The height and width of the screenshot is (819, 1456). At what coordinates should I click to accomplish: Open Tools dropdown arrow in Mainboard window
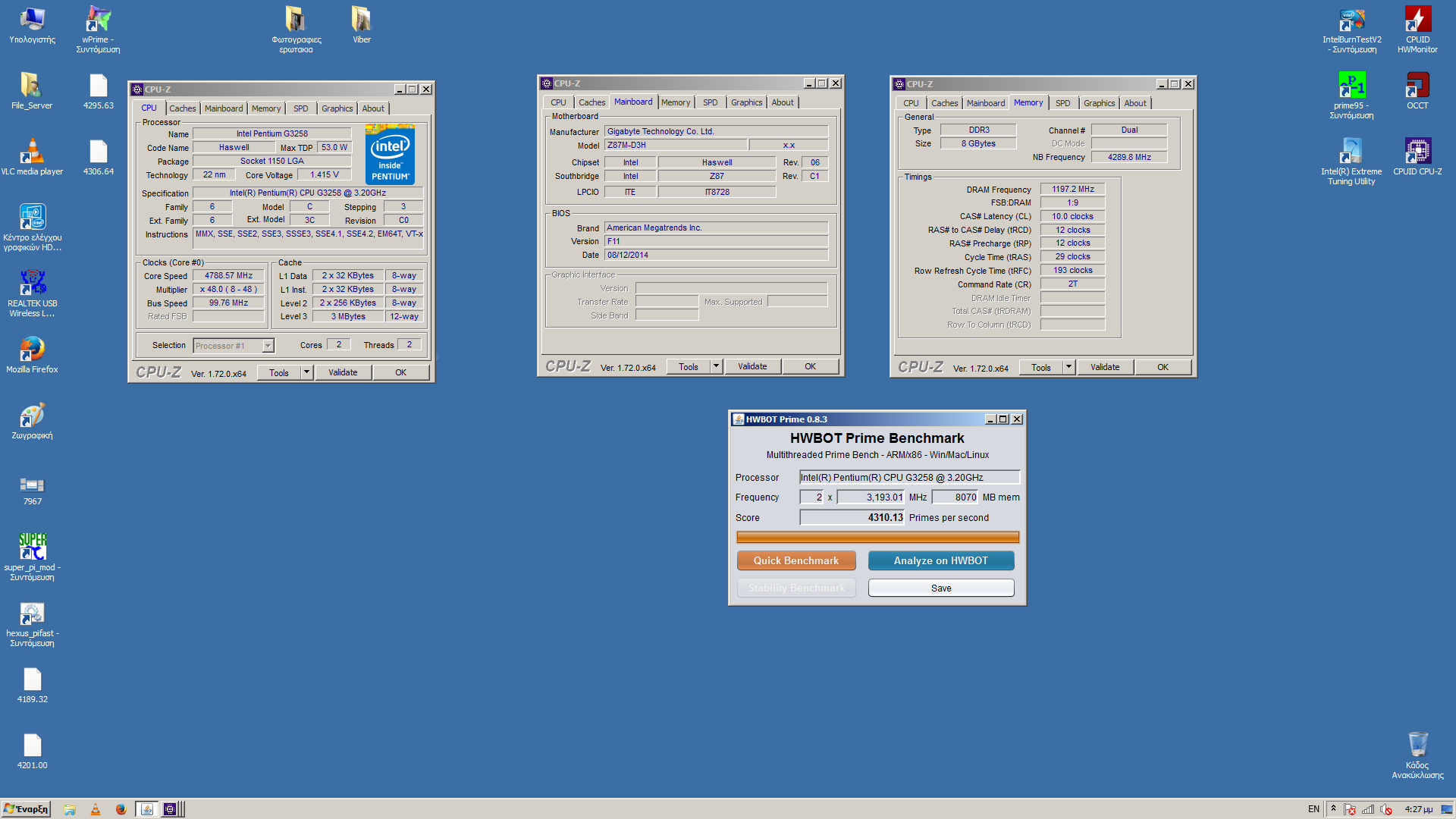coord(716,366)
